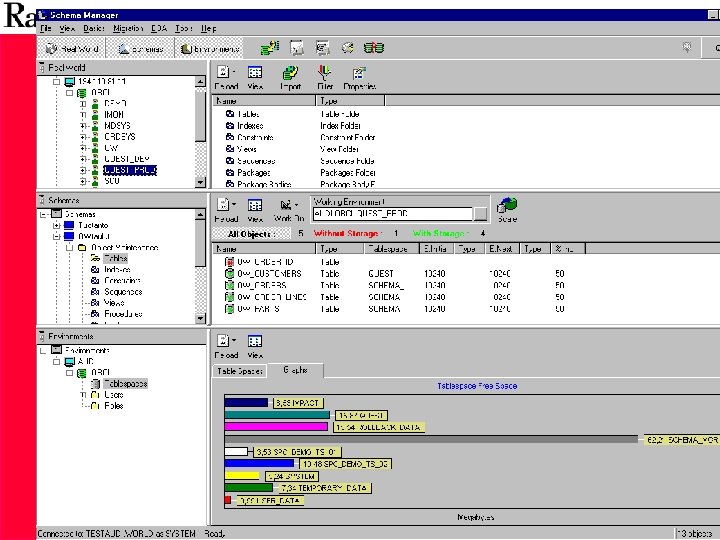The image size is (720, 540).
Task: Select the Tablespace node in Environments tree
Action: tap(125, 384)
